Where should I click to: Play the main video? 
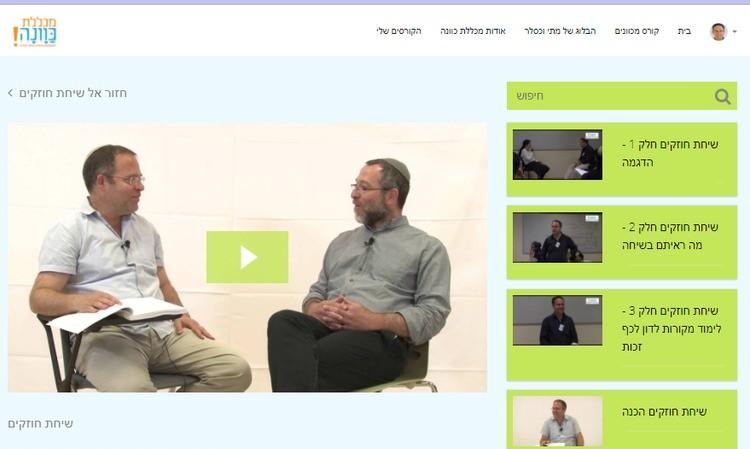coord(247,257)
